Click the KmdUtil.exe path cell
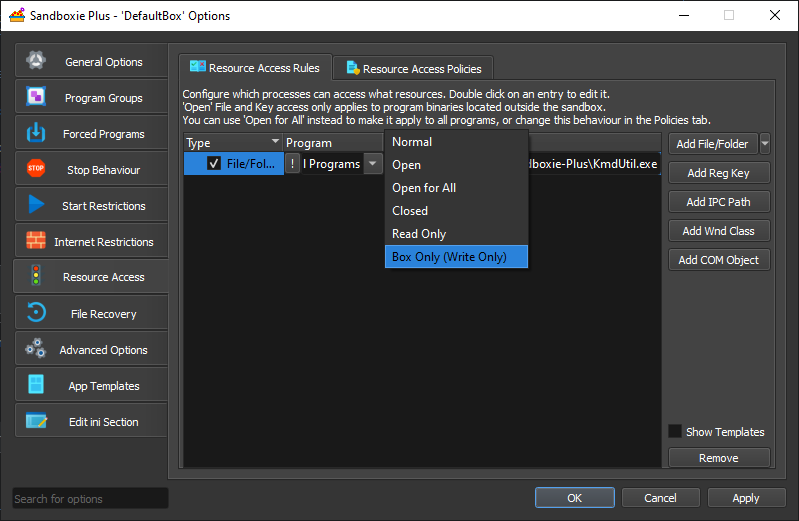 [594, 164]
